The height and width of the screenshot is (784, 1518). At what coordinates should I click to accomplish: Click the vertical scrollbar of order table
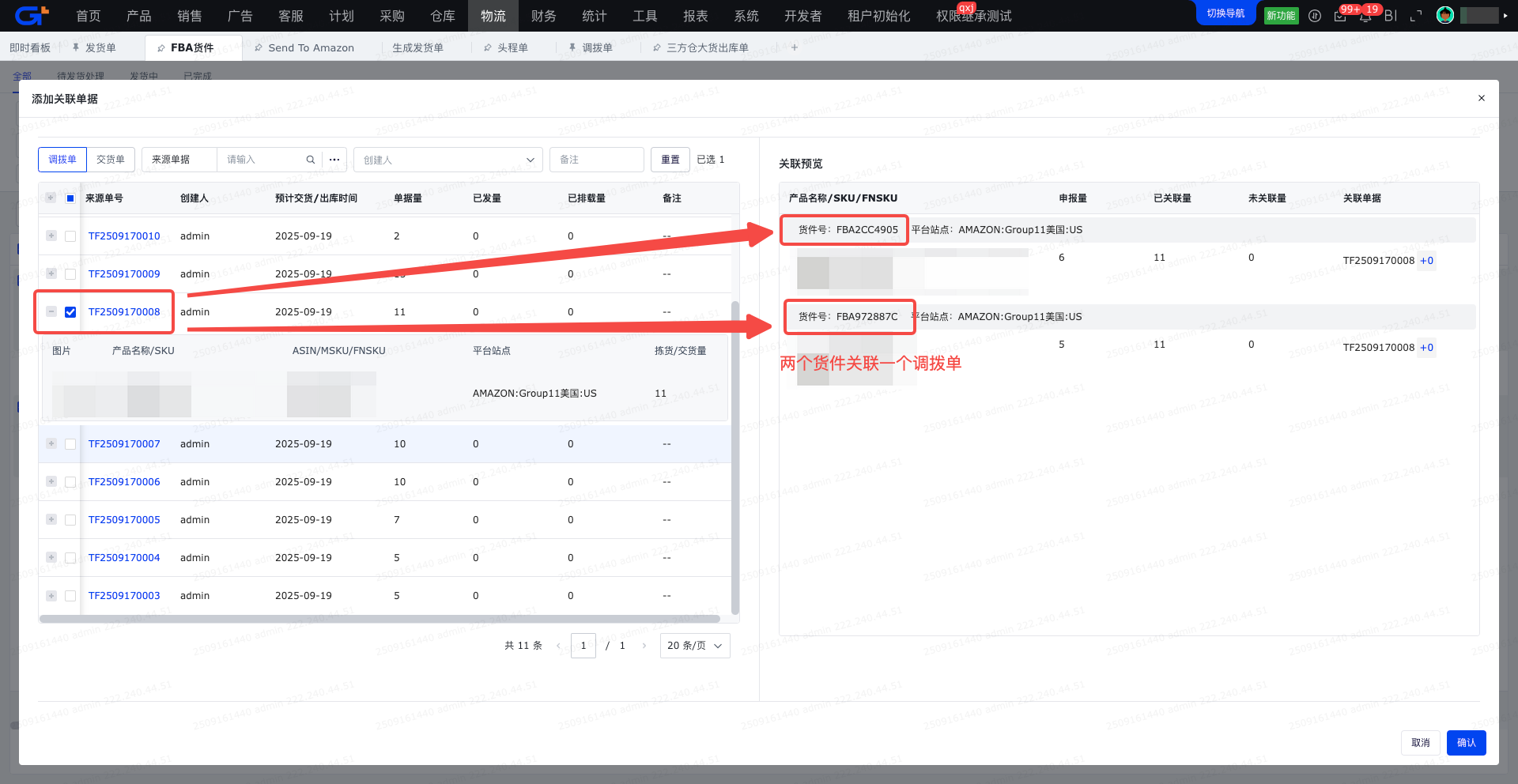735,457
